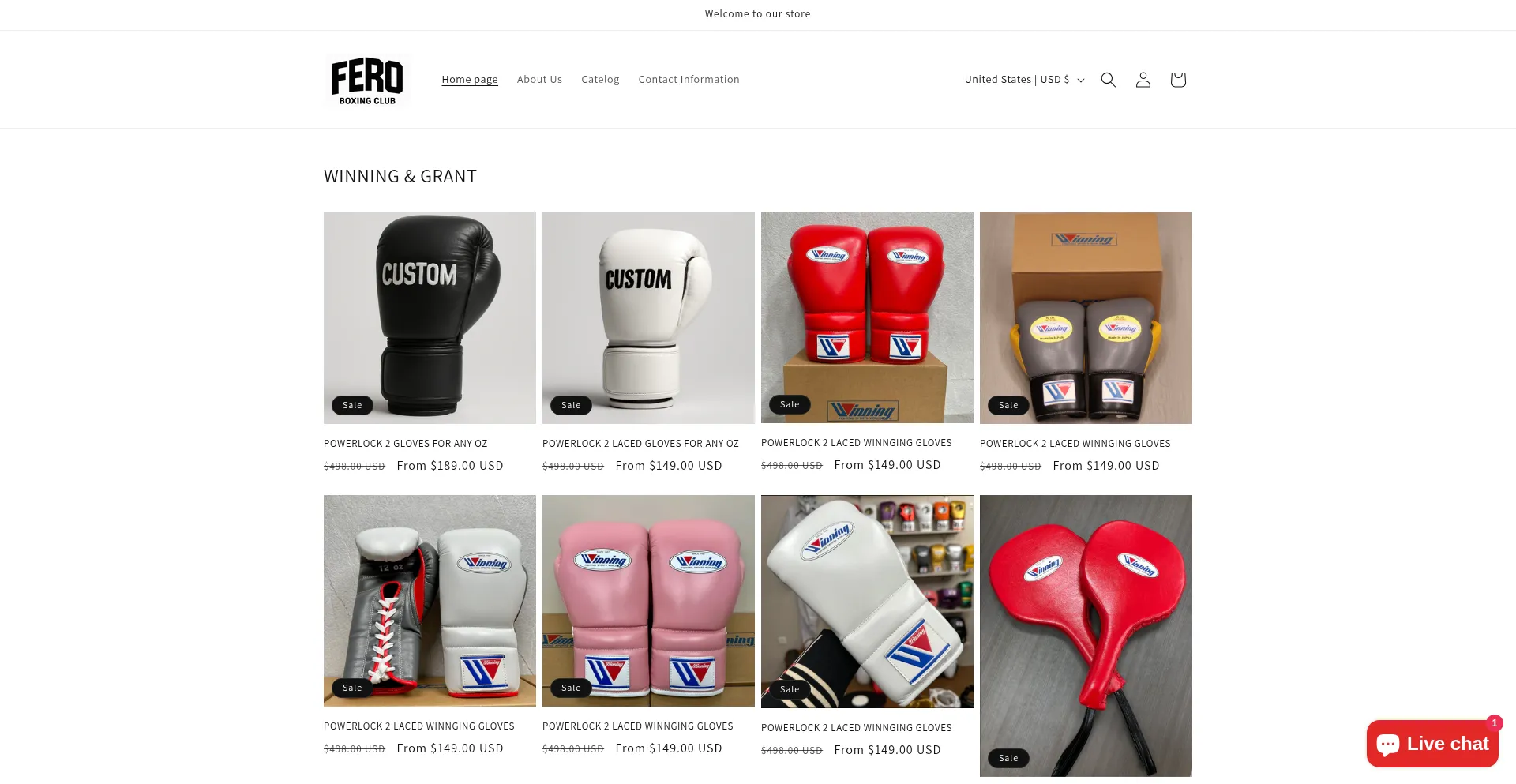
Task: Open the red Winning punch paddles image
Action: [1086, 636]
